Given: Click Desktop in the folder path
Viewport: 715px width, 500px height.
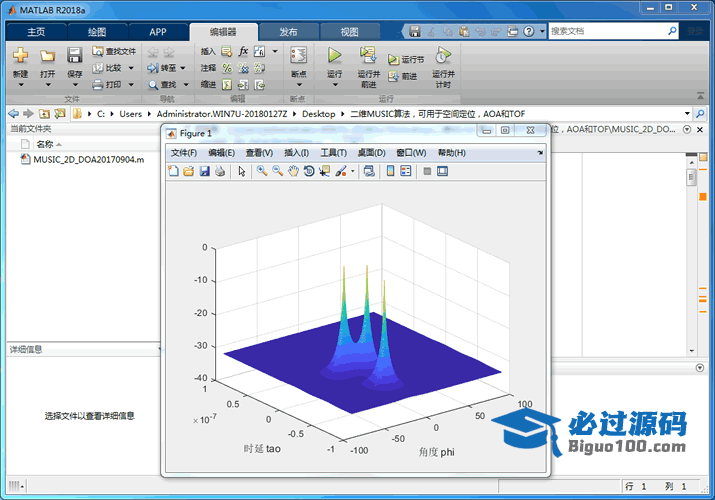Looking at the screenshot, I should (x=318, y=114).
